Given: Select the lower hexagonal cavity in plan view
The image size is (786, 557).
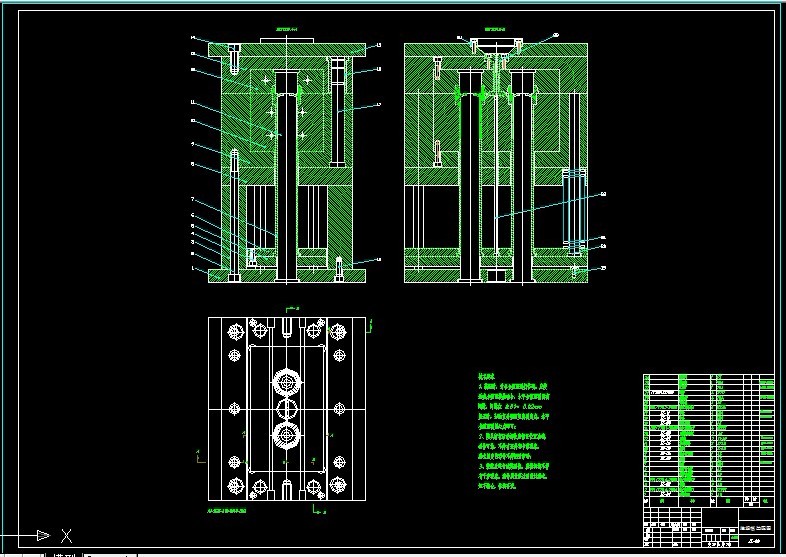Looking at the screenshot, I should (287, 435).
